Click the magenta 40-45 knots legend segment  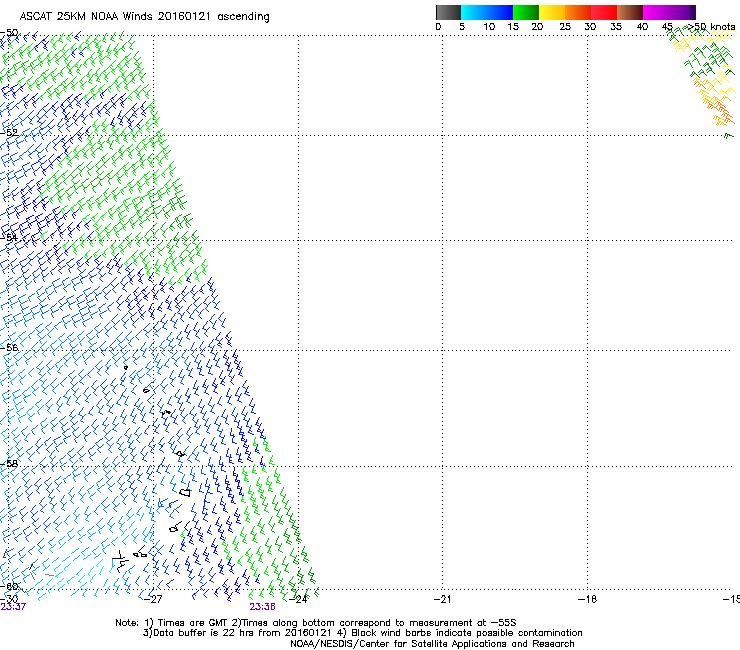click(656, 12)
